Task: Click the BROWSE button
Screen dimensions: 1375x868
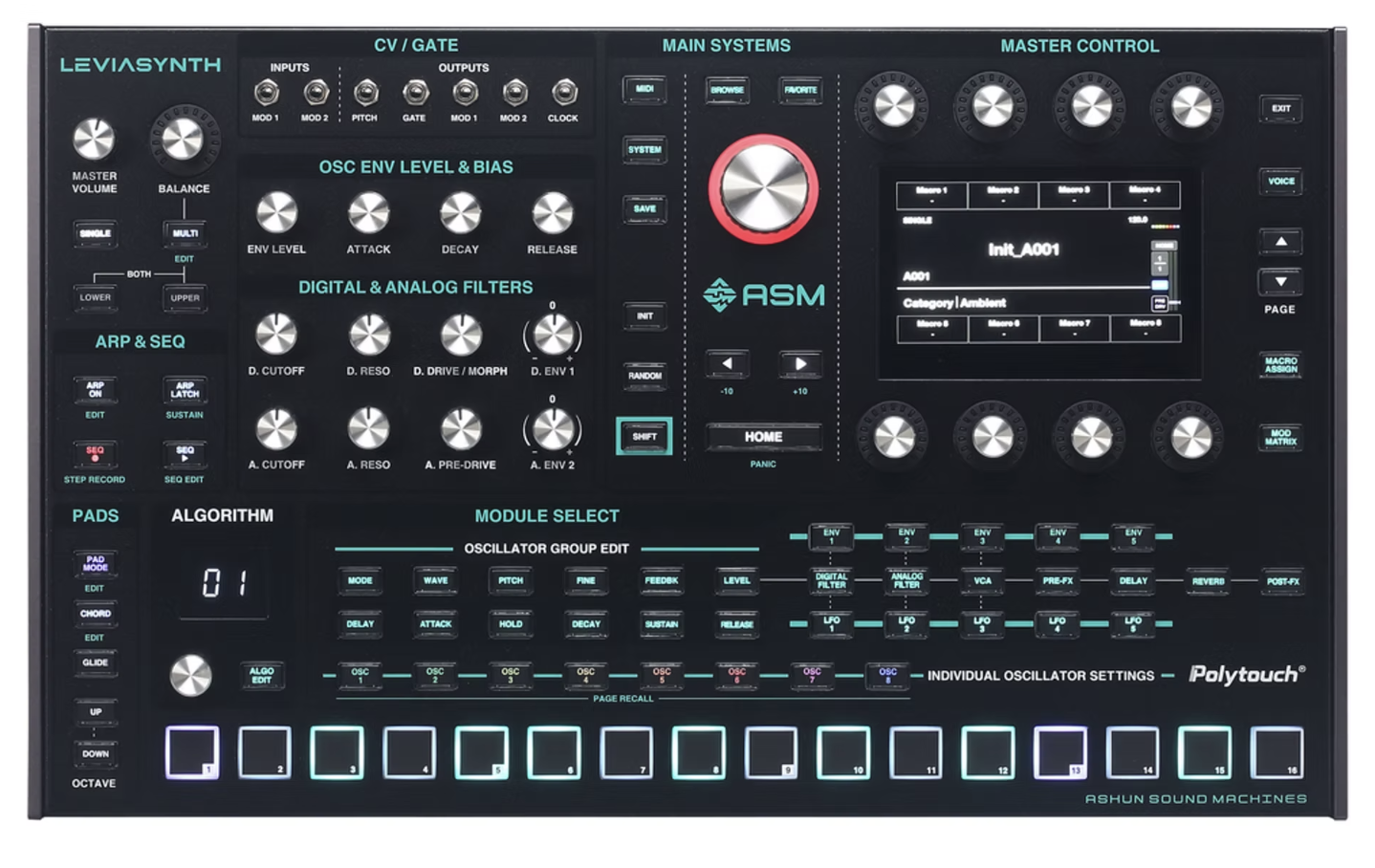Action: click(x=728, y=91)
